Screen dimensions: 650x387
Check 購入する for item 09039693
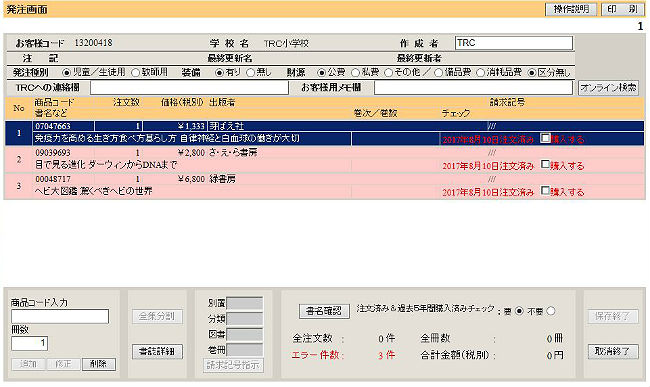[546, 165]
